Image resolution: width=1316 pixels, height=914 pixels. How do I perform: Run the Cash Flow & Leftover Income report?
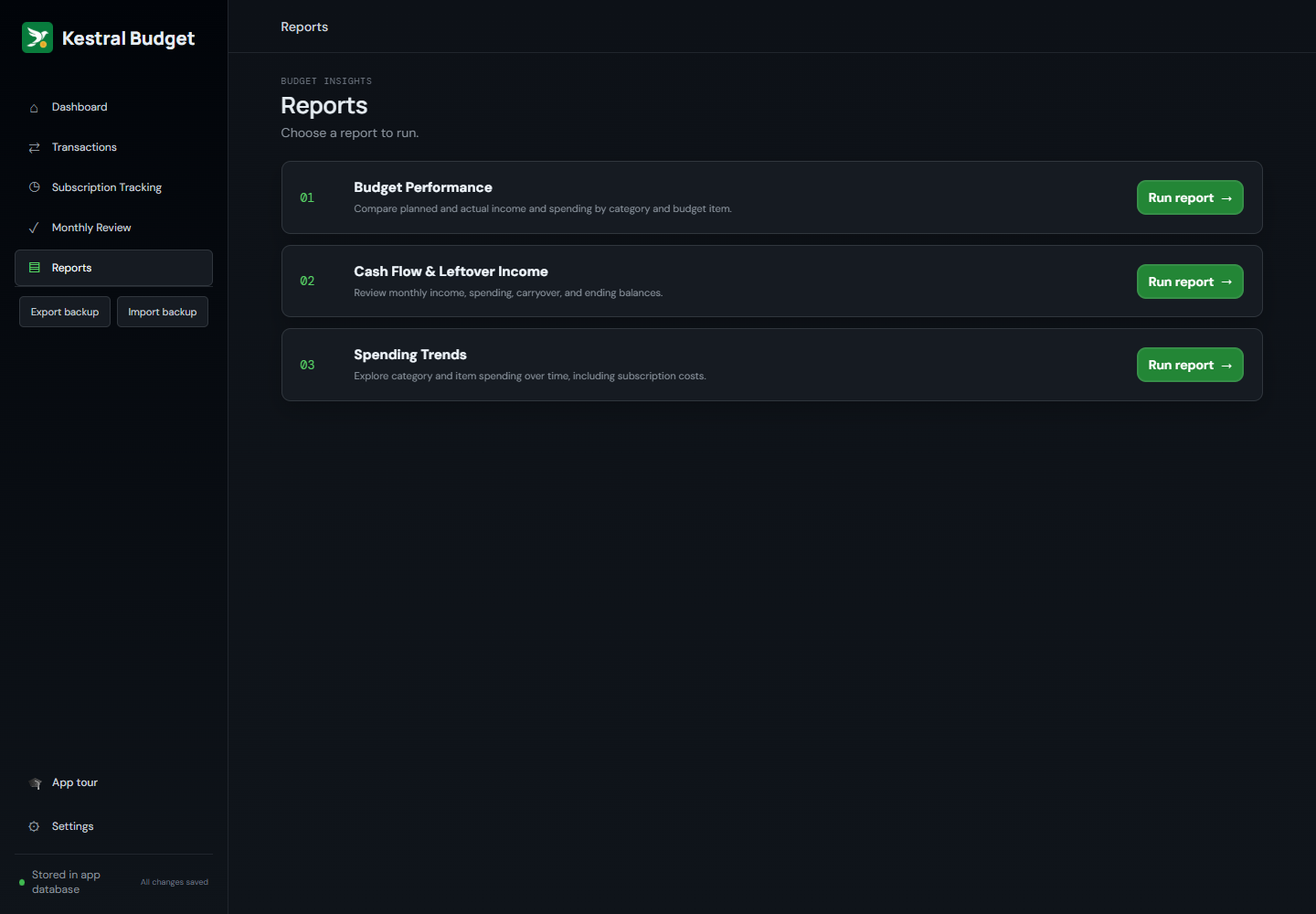[x=1190, y=282]
